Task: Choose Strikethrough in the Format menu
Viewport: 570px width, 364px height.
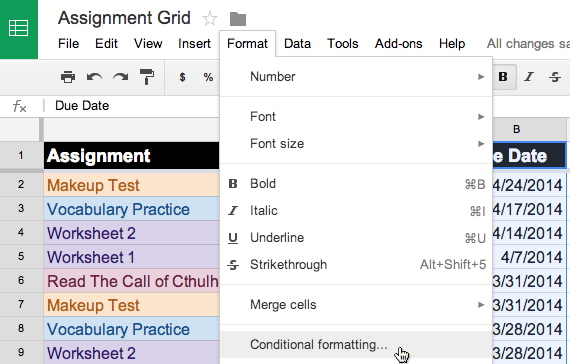Action: click(356, 264)
